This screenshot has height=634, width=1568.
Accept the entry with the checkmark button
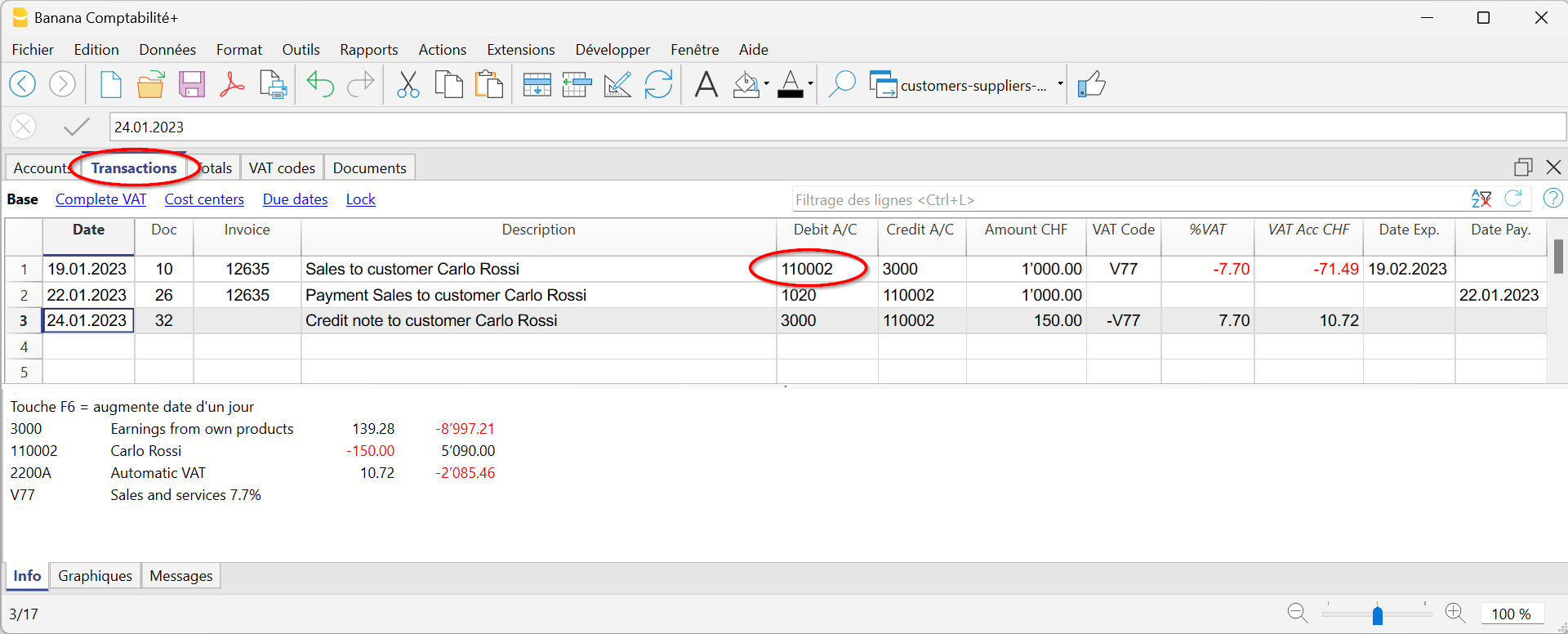[x=76, y=127]
